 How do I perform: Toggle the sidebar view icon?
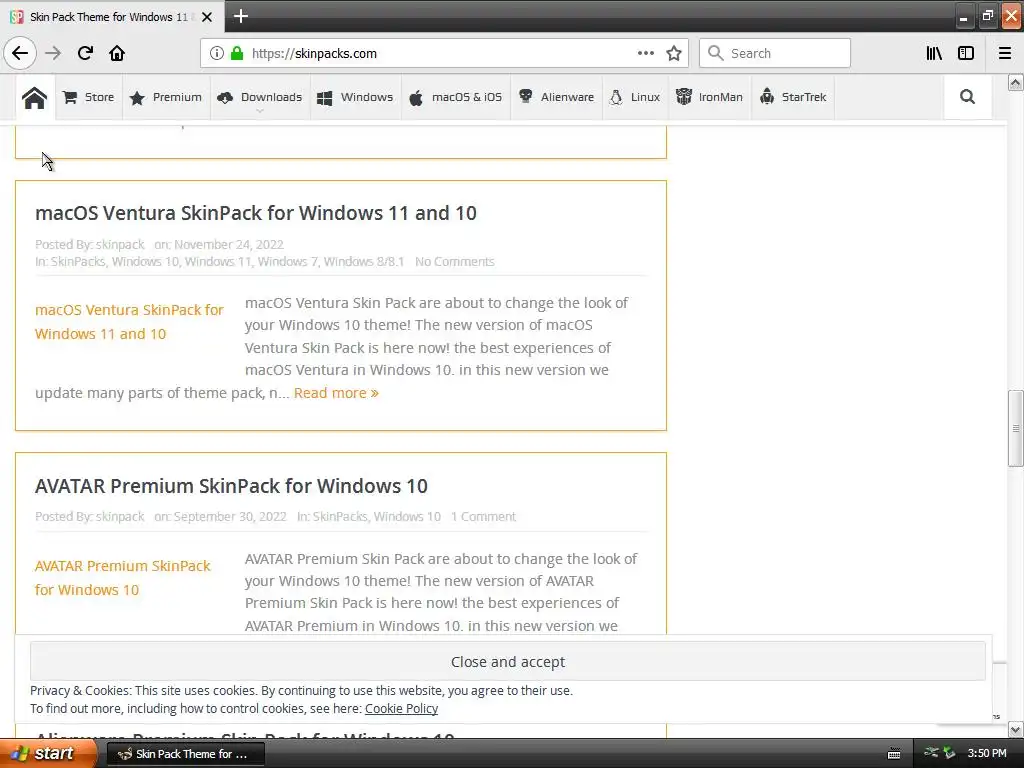(x=966, y=53)
